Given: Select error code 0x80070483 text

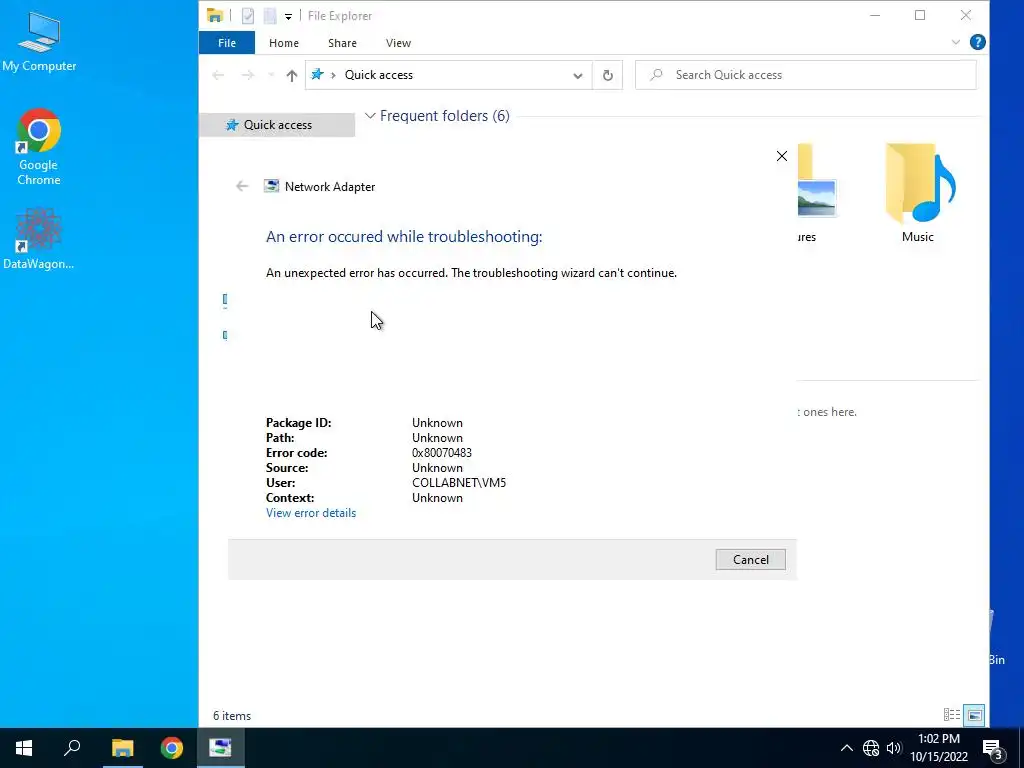Looking at the screenshot, I should coord(441,453).
